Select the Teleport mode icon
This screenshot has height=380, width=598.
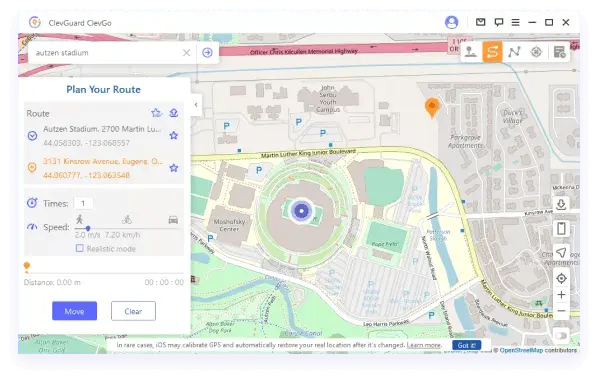click(x=470, y=52)
